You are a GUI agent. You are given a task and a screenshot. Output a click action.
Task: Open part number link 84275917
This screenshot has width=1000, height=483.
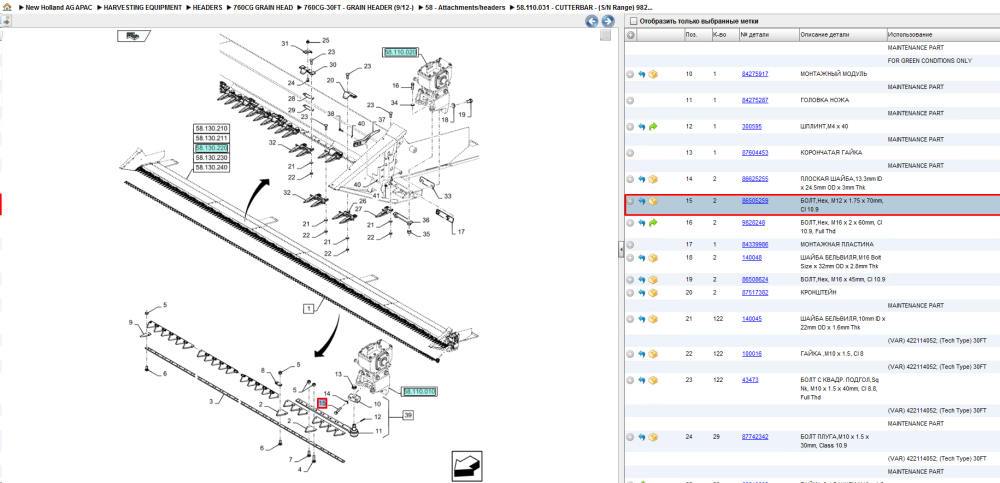(754, 74)
